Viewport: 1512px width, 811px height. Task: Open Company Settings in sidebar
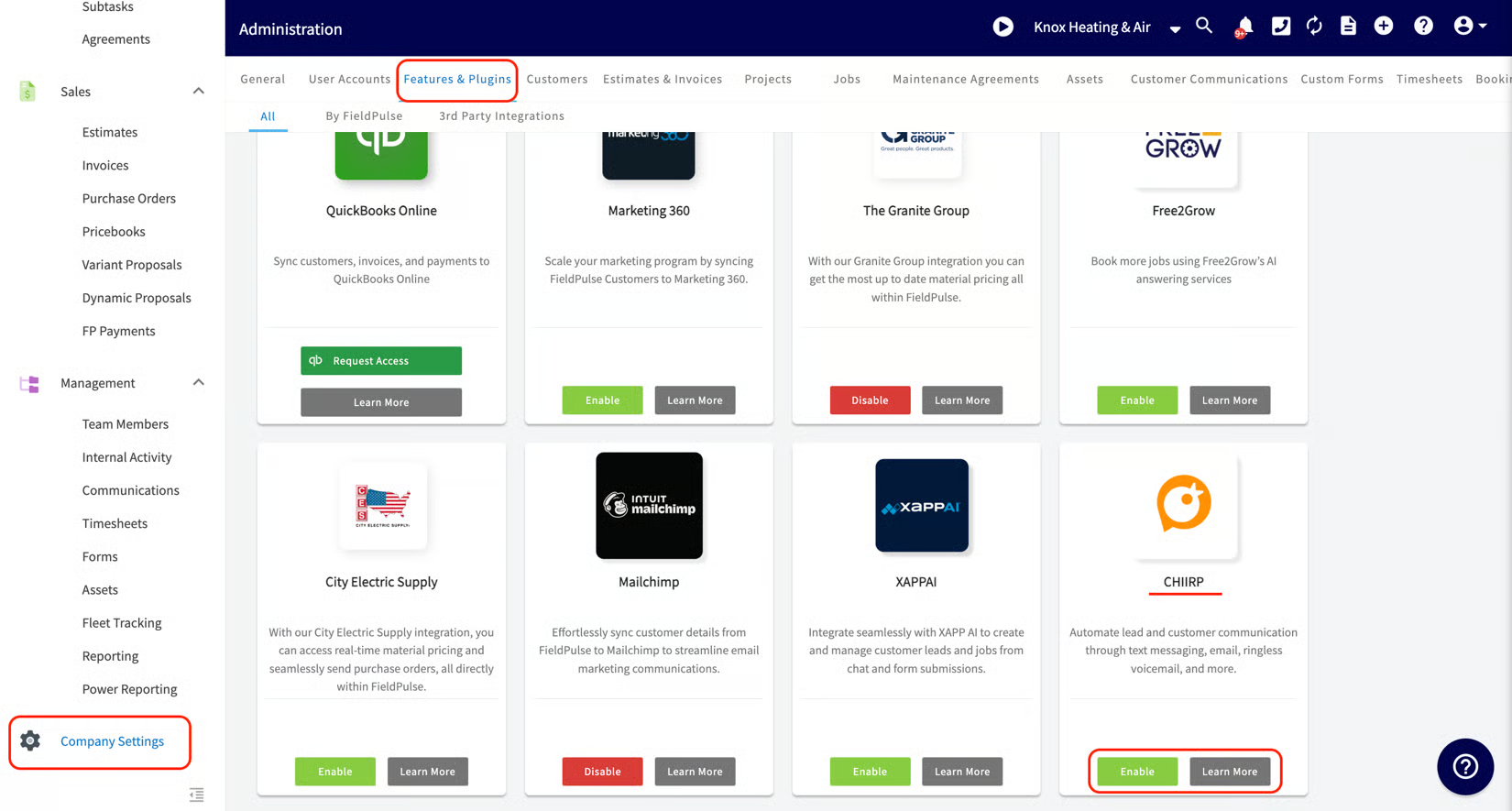pyautogui.click(x=112, y=740)
